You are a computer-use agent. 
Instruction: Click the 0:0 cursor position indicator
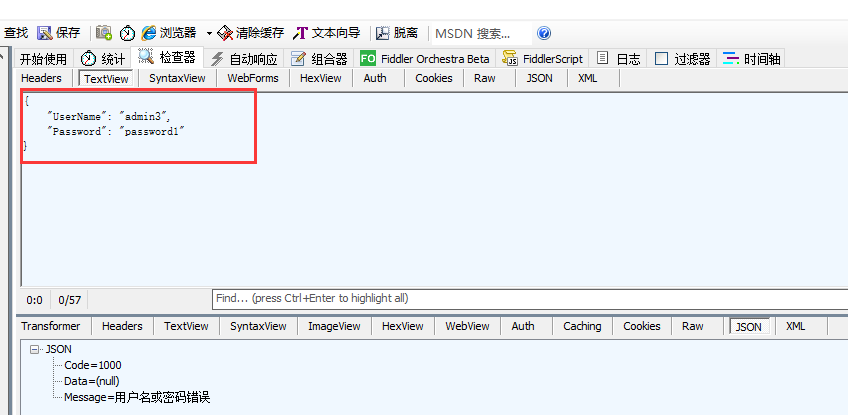click(x=35, y=300)
